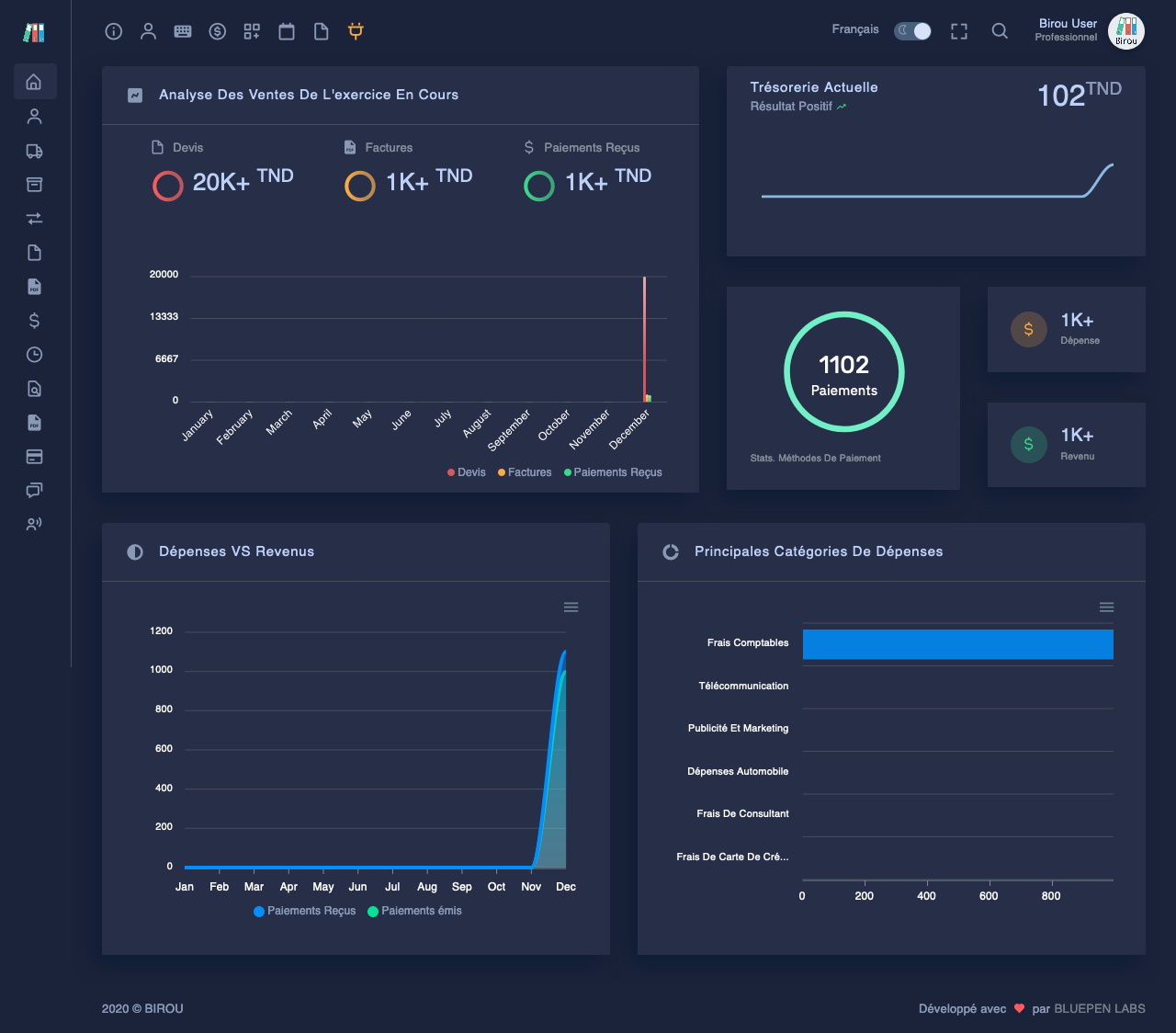
Task: Open the calendar icon in top toolbar
Action: (x=287, y=31)
